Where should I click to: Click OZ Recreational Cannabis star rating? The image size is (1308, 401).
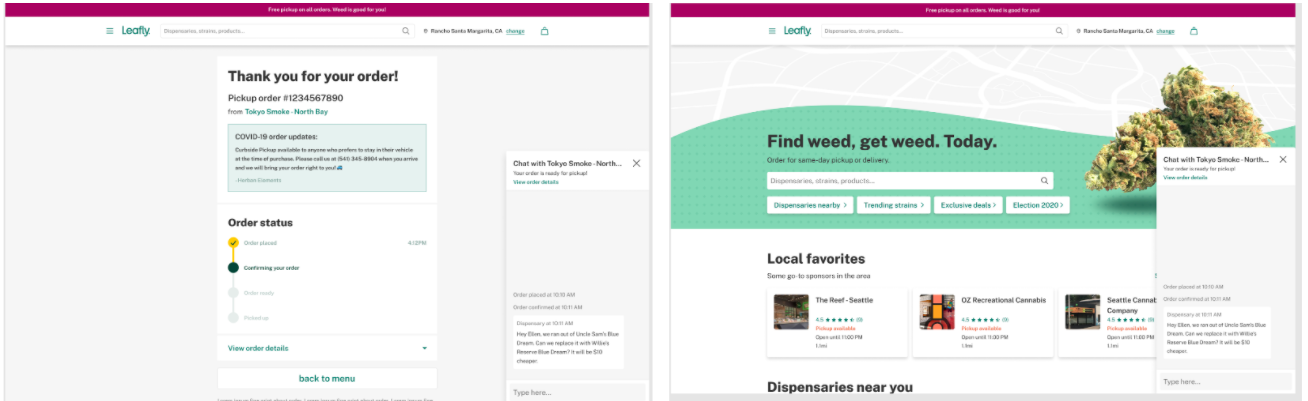point(985,320)
